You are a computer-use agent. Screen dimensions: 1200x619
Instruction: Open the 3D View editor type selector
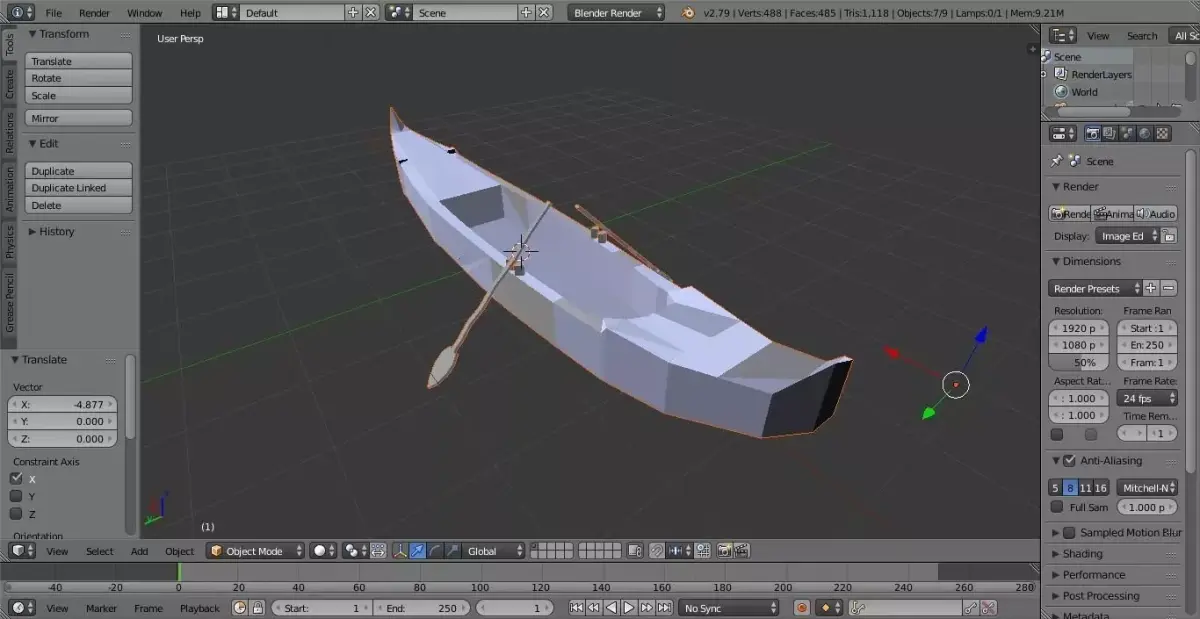22,551
